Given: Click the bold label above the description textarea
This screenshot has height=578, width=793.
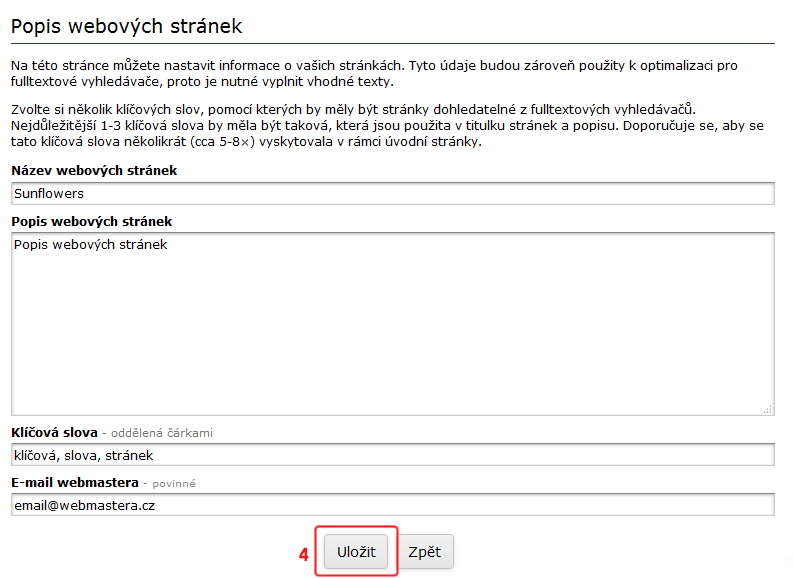Looking at the screenshot, I should point(92,221).
